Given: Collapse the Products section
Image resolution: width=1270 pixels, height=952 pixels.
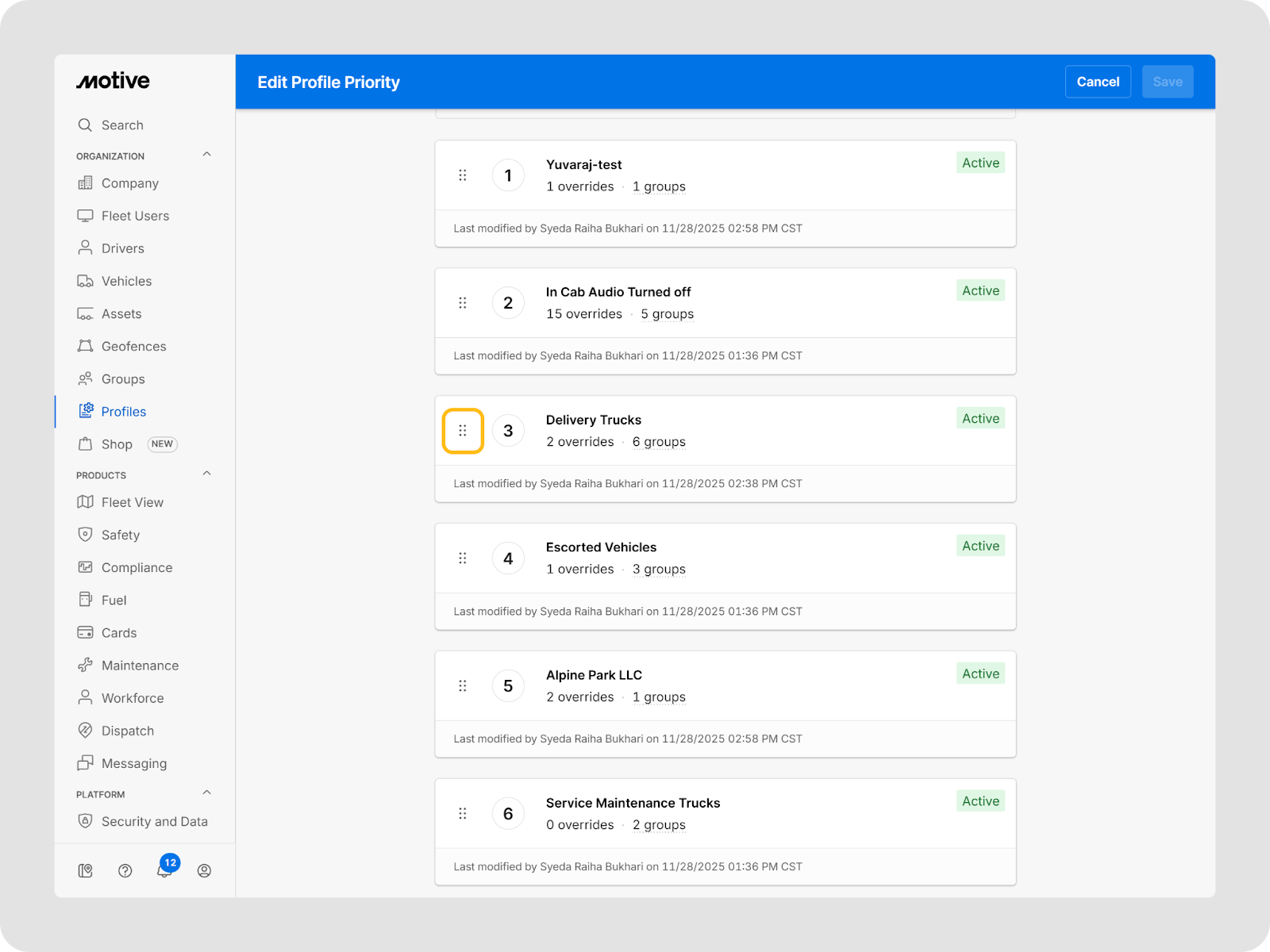Looking at the screenshot, I should (x=206, y=474).
